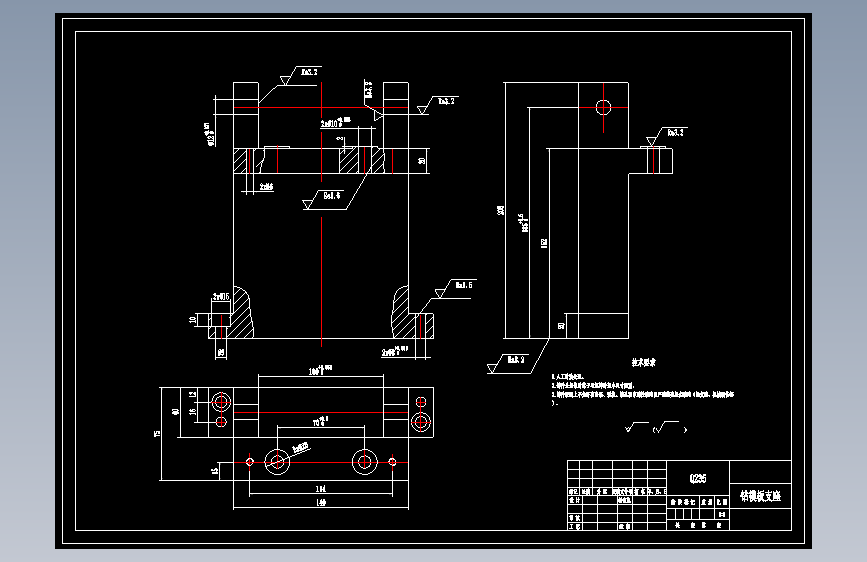
Task: Click the left large circle on the lower plate
Action: (x=277, y=461)
